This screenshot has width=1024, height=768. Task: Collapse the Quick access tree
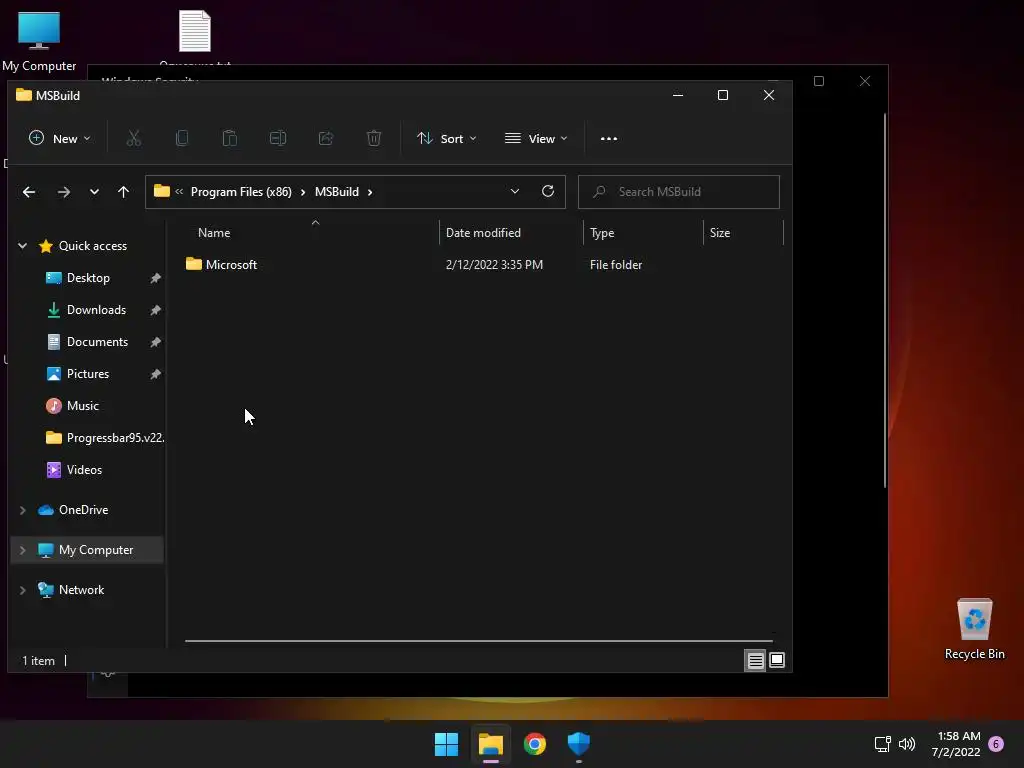22,246
